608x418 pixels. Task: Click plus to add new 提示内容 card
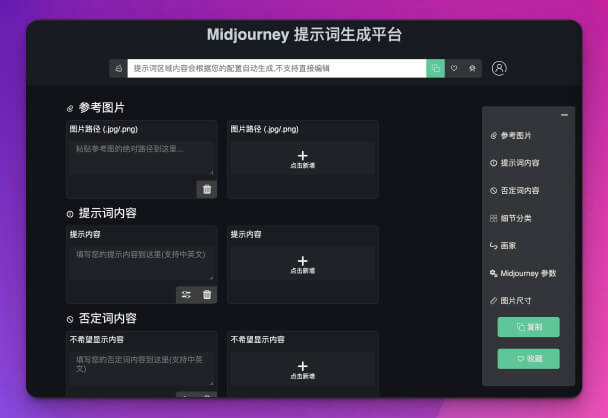pos(302,264)
